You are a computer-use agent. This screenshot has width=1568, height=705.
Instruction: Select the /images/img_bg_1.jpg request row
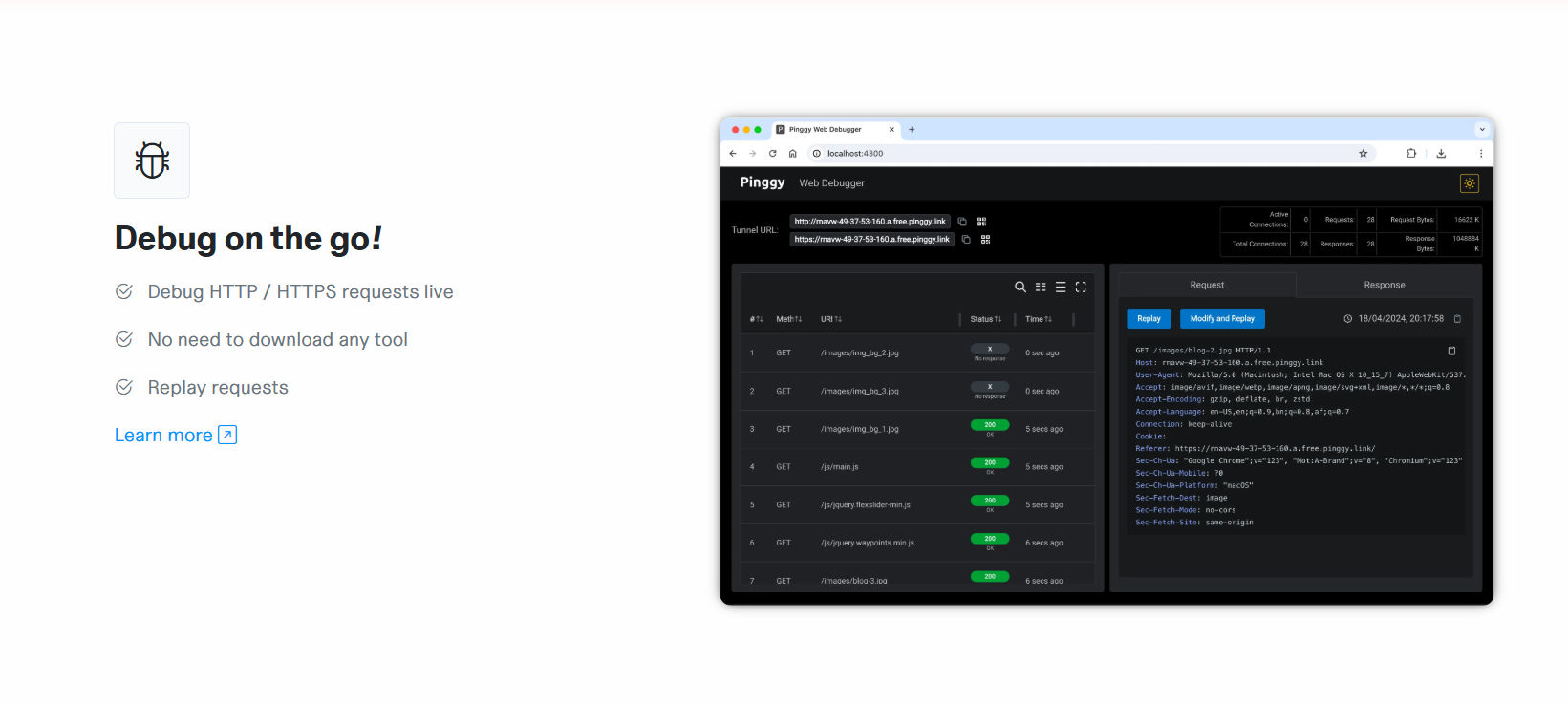(x=917, y=430)
